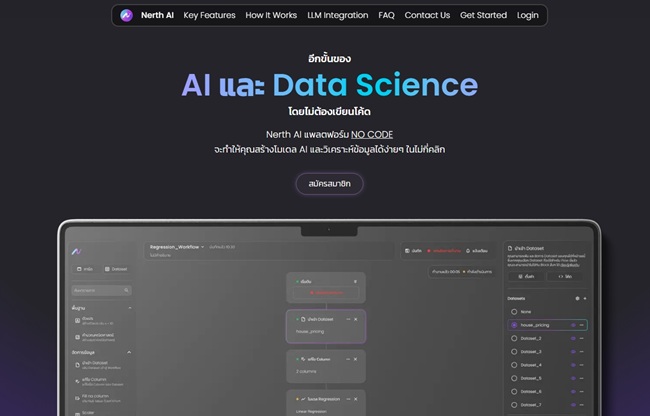Click Get Started in the top navigation

click(x=483, y=15)
